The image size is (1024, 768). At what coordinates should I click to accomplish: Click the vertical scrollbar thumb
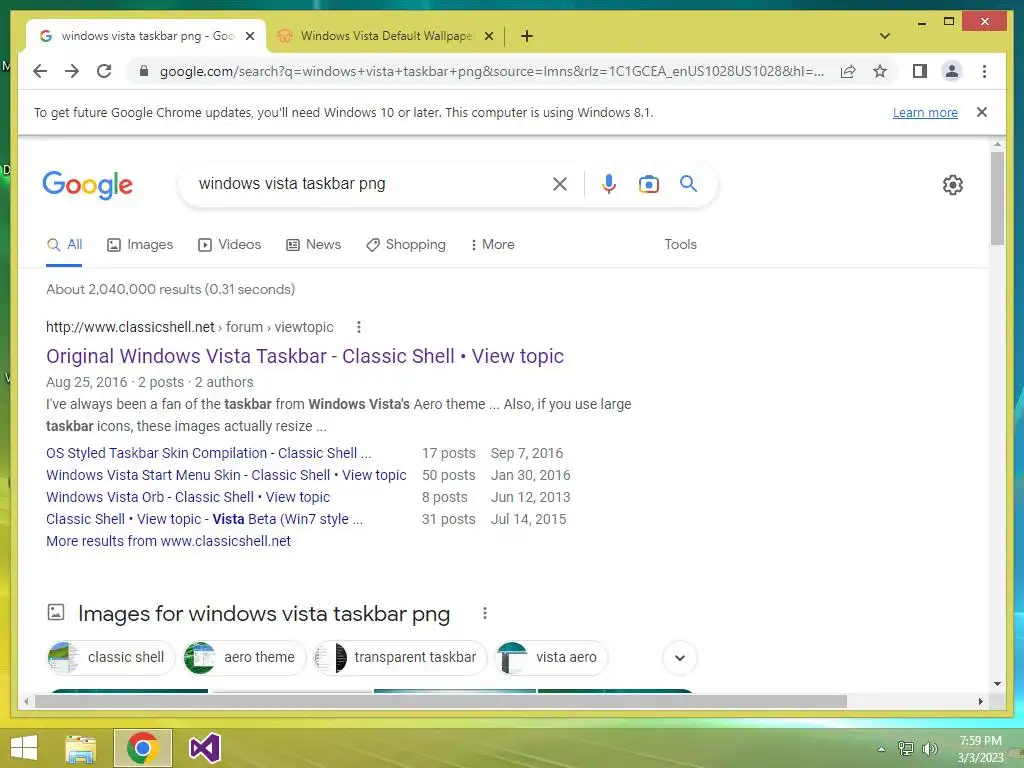[x=997, y=199]
